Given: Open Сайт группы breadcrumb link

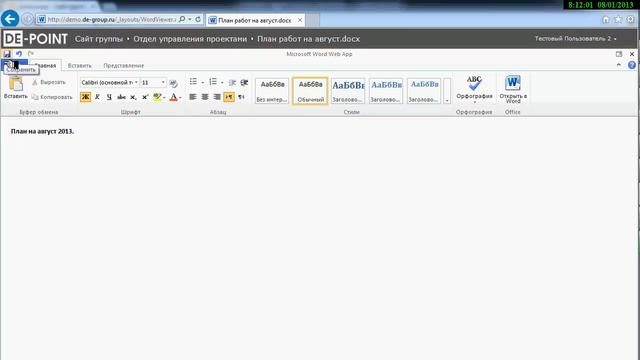Looking at the screenshot, I should [99, 39].
